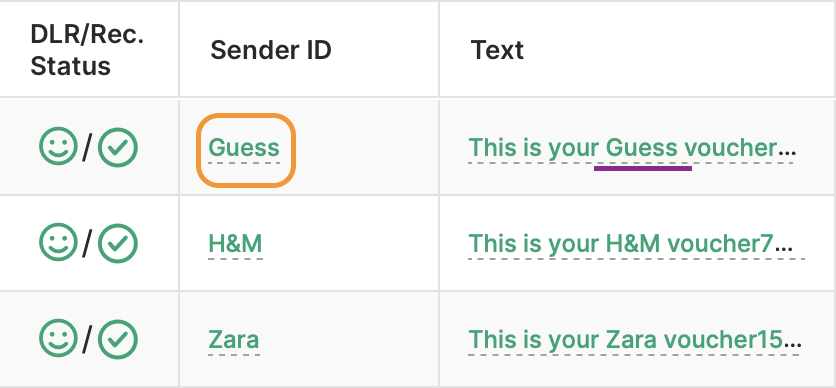Click the smiley delivery icon in H&M row
Image resolution: width=836 pixels, height=388 pixels.
tap(58, 243)
